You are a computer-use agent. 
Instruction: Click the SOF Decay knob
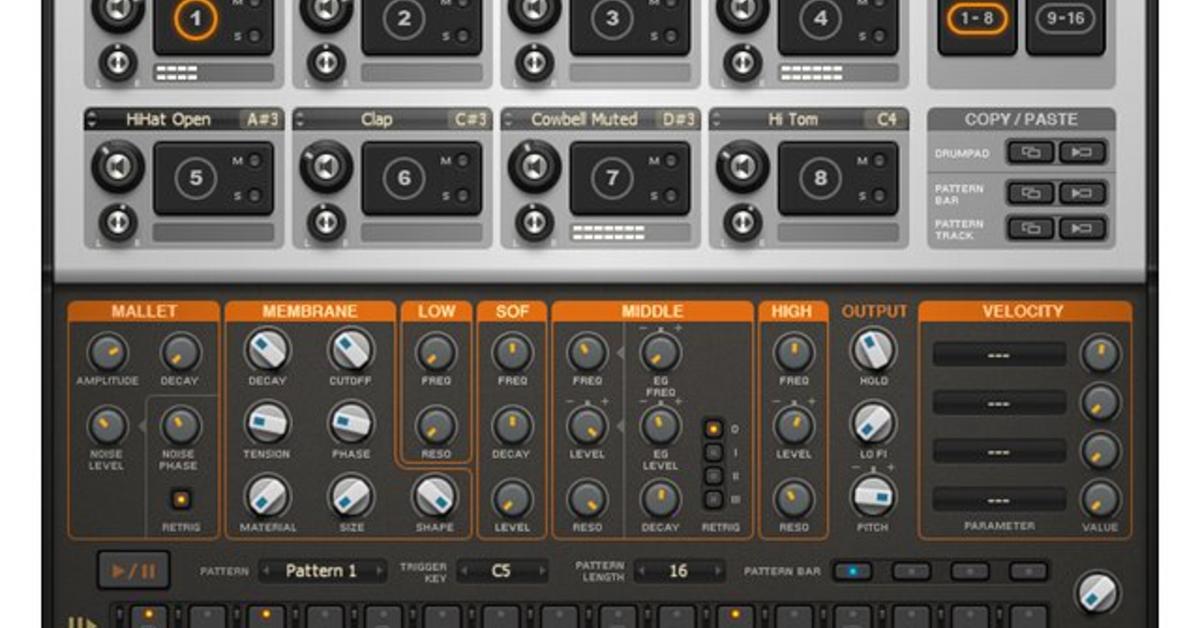[x=512, y=426]
